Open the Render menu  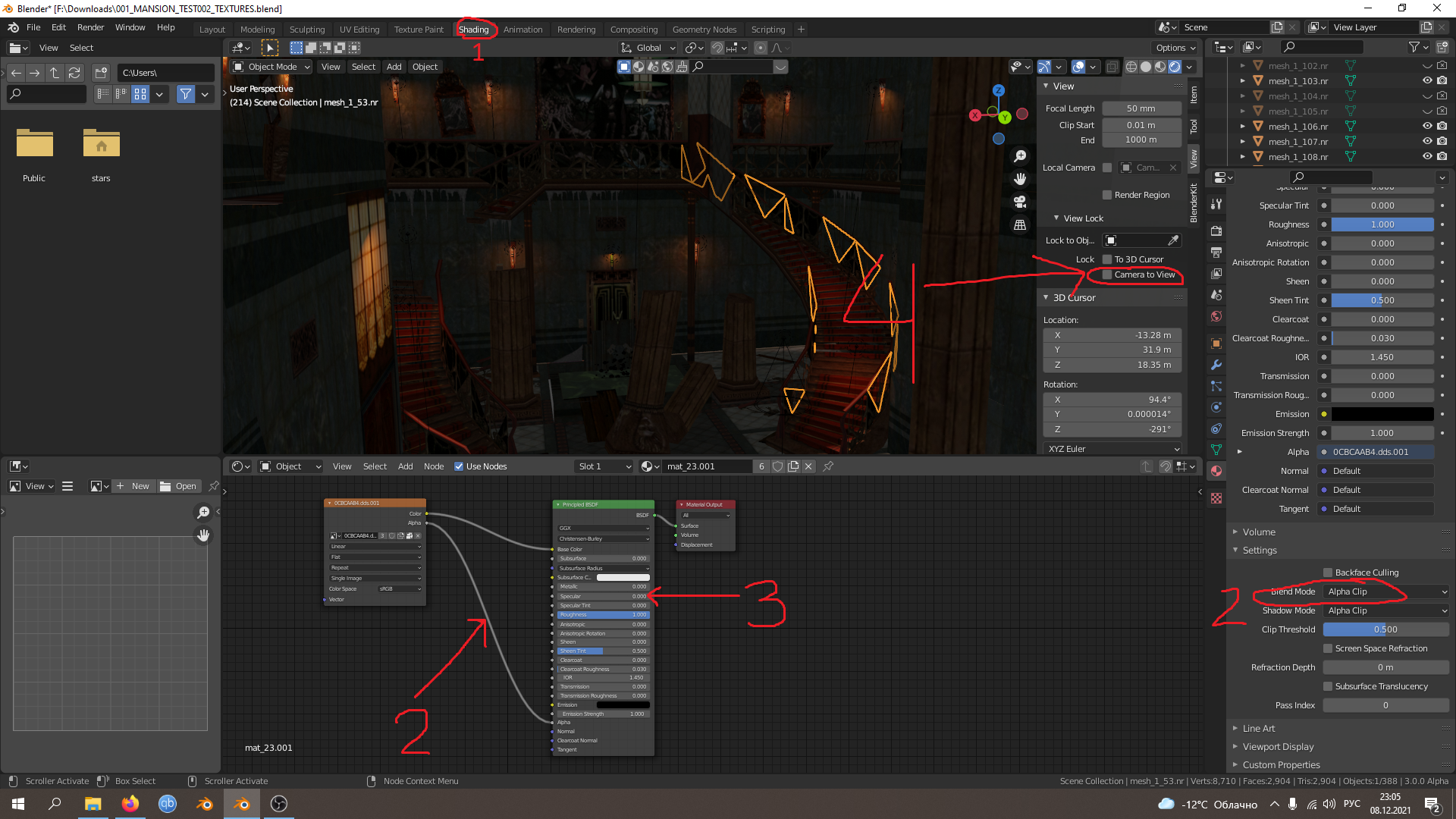(90, 27)
